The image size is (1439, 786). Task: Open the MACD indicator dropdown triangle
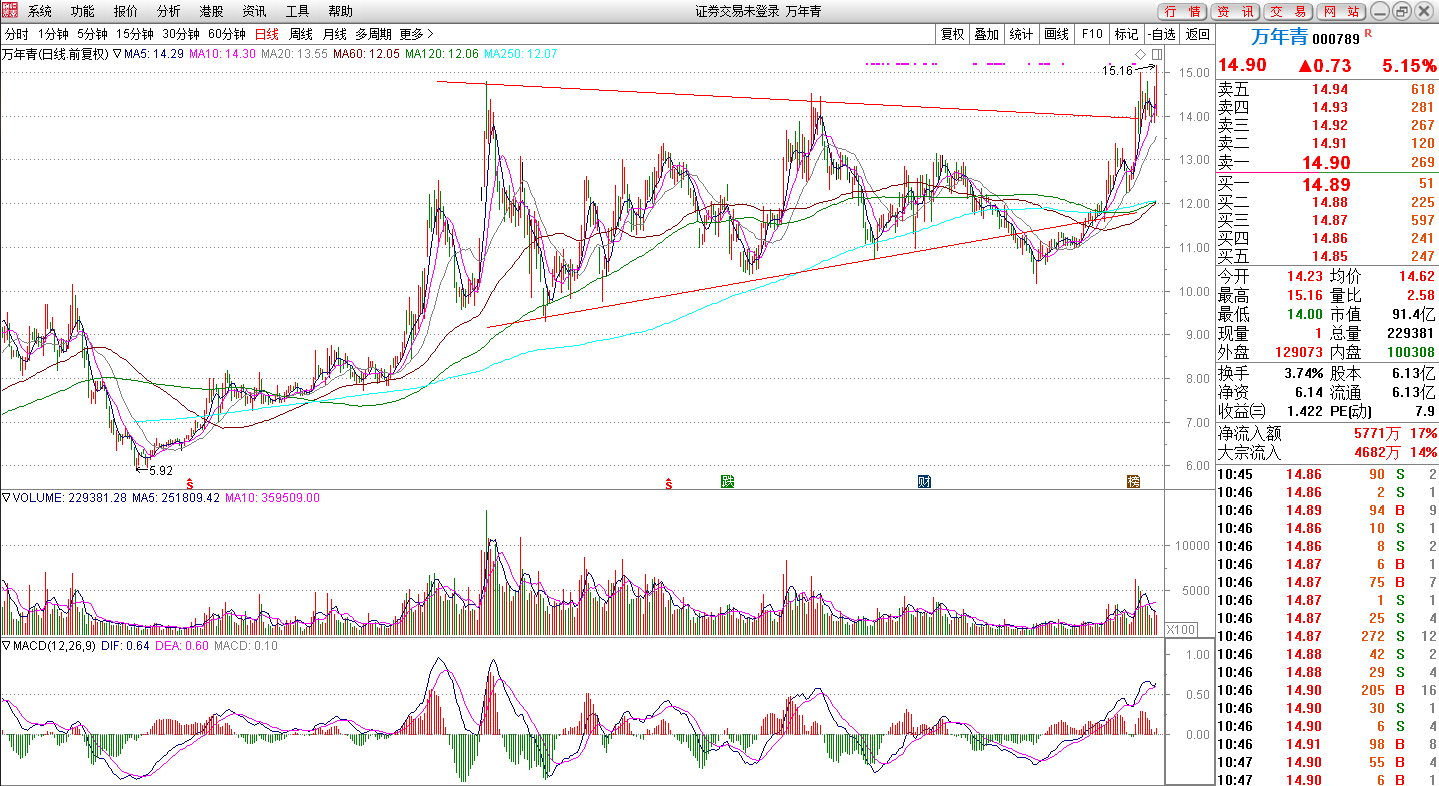6,646
